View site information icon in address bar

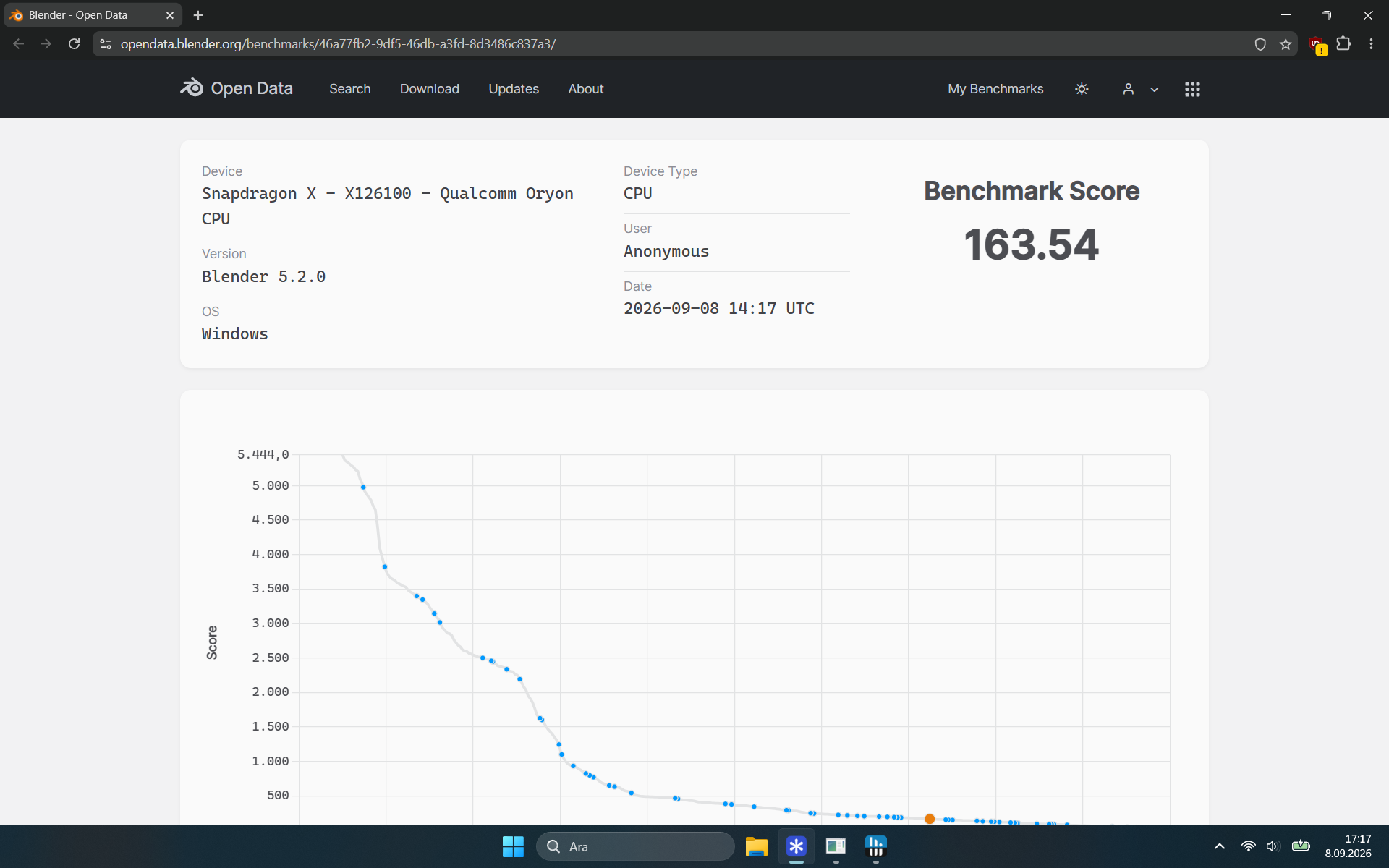106,44
